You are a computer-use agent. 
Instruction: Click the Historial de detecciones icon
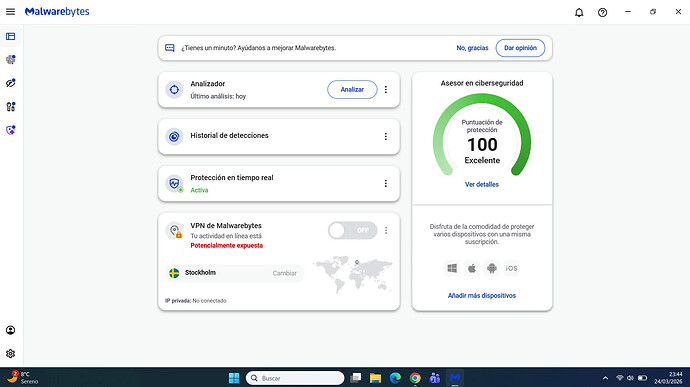[x=174, y=136]
